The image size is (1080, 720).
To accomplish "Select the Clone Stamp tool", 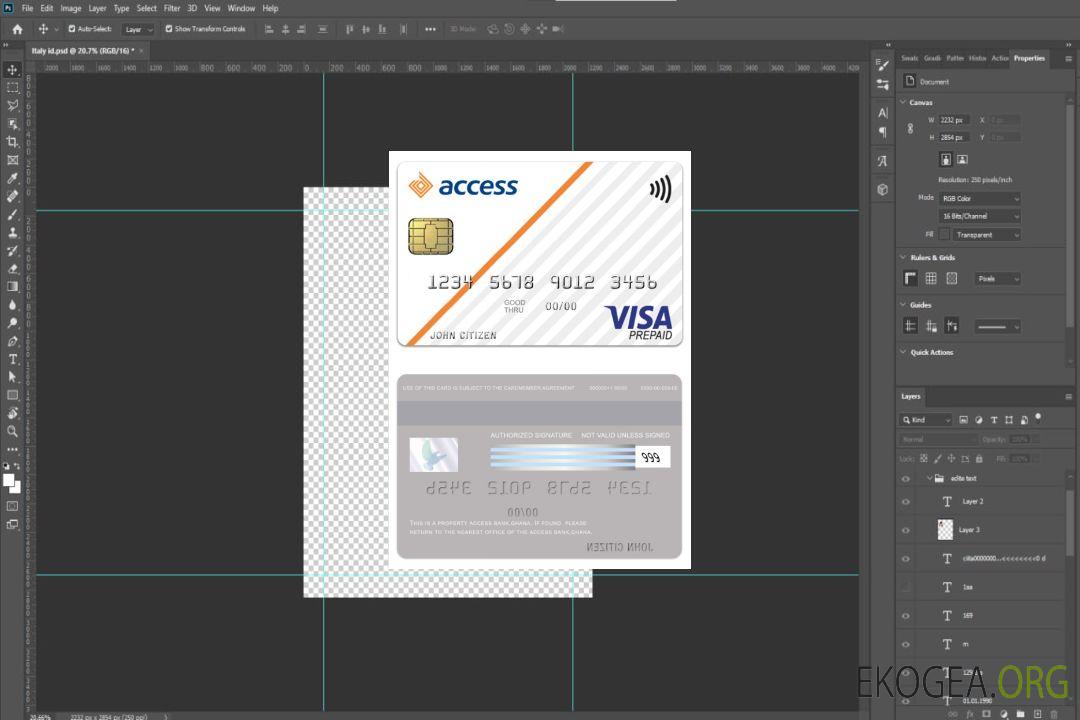I will pyautogui.click(x=12, y=233).
